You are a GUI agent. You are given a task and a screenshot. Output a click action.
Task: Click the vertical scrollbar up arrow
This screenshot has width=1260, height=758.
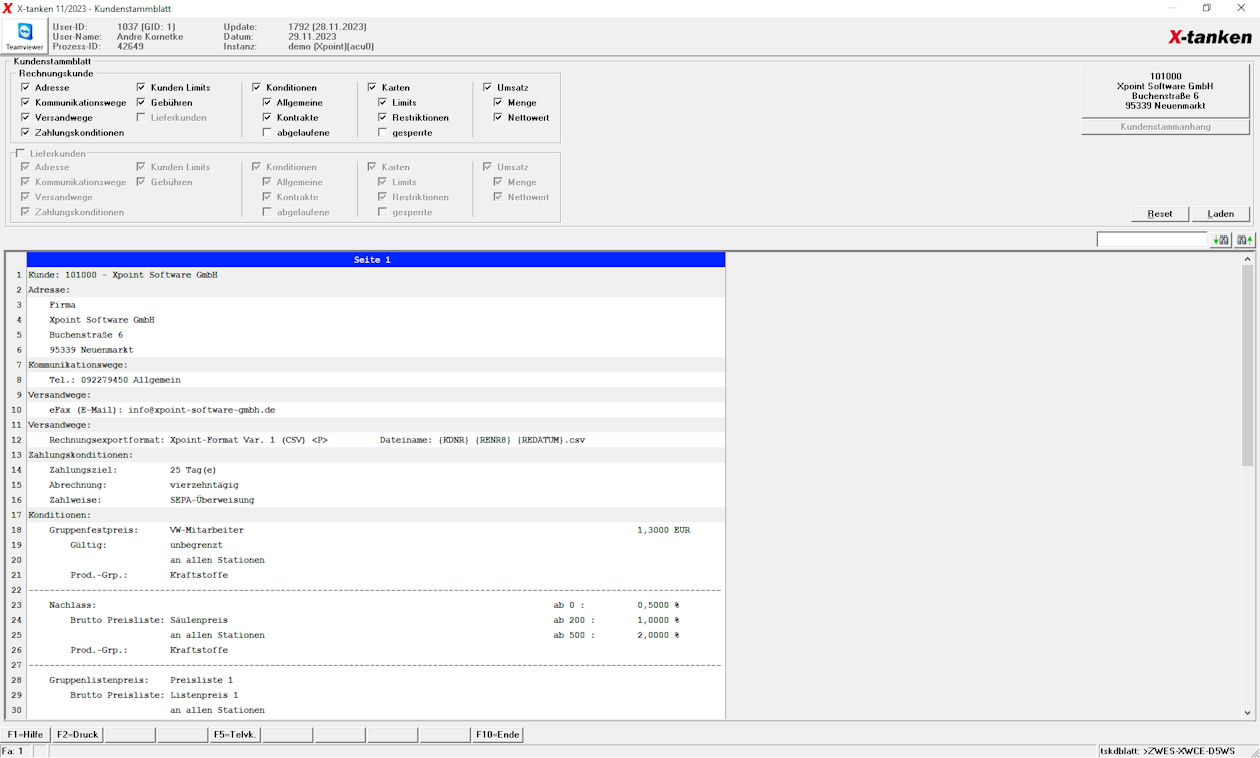(x=1247, y=260)
